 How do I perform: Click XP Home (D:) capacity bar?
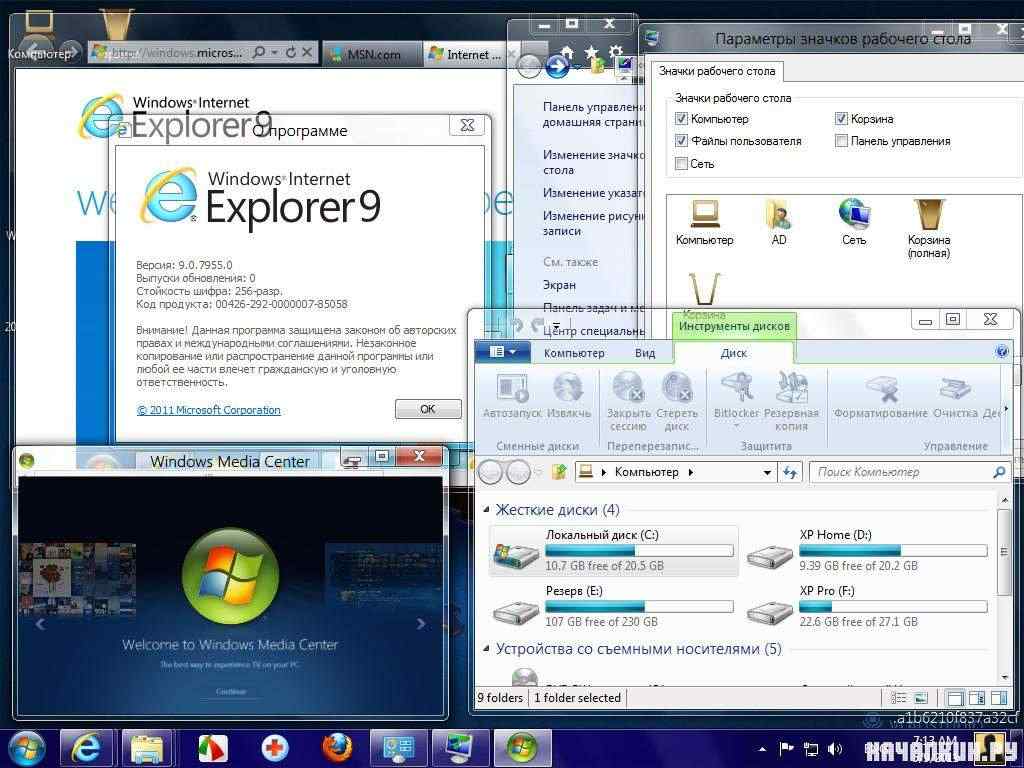[893, 551]
